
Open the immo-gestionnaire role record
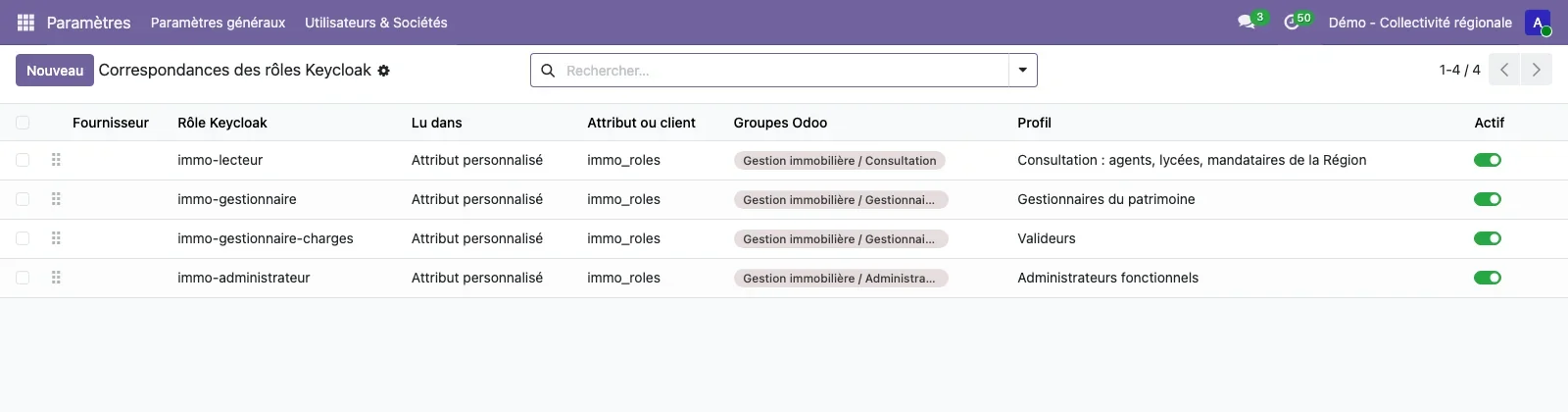(x=237, y=199)
